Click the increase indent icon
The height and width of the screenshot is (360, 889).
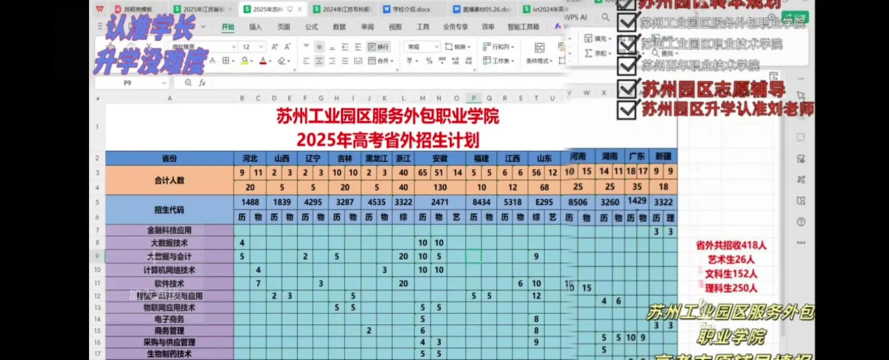[358, 47]
